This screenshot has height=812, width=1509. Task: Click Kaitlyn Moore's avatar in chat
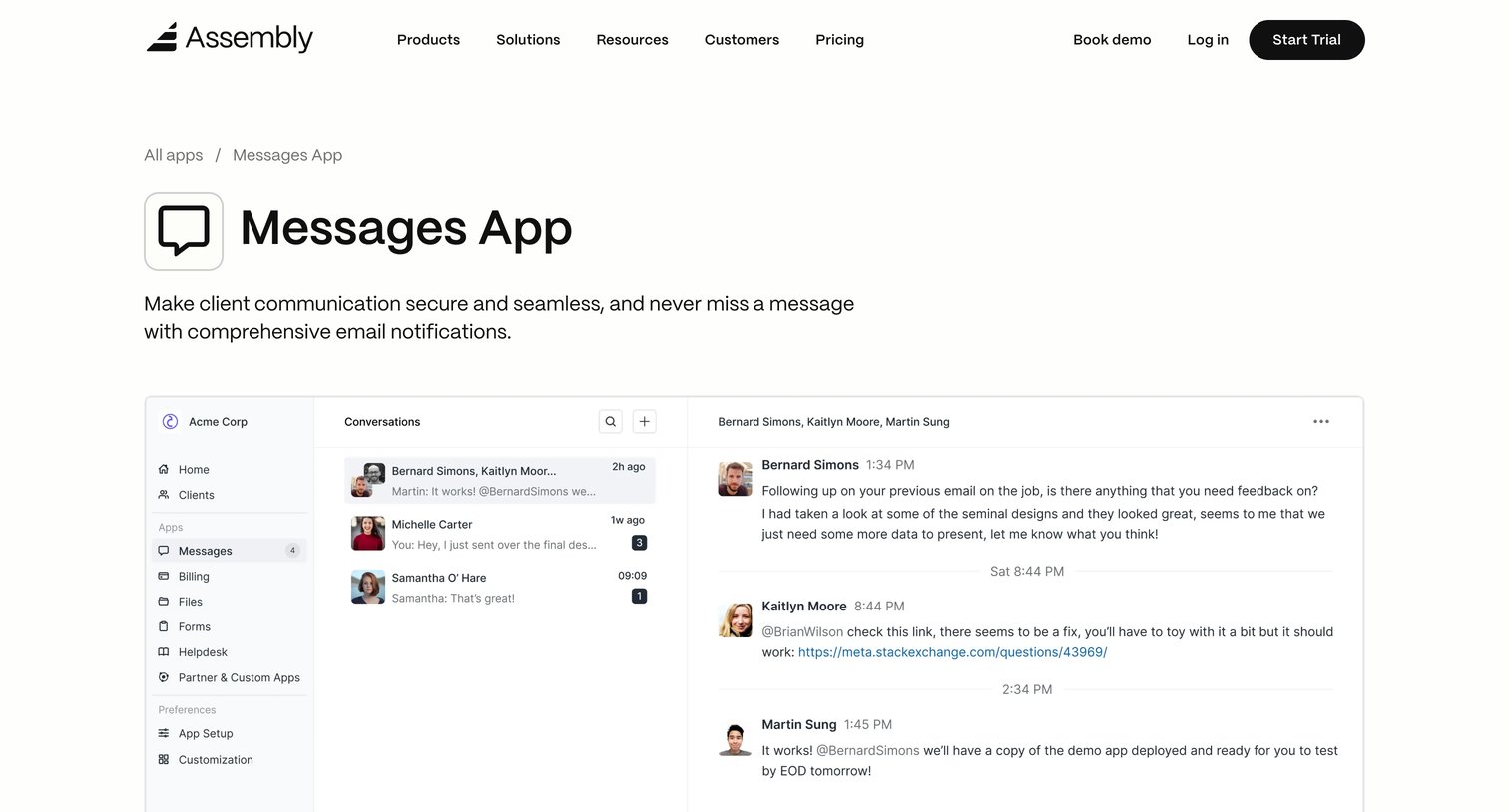[x=736, y=620]
